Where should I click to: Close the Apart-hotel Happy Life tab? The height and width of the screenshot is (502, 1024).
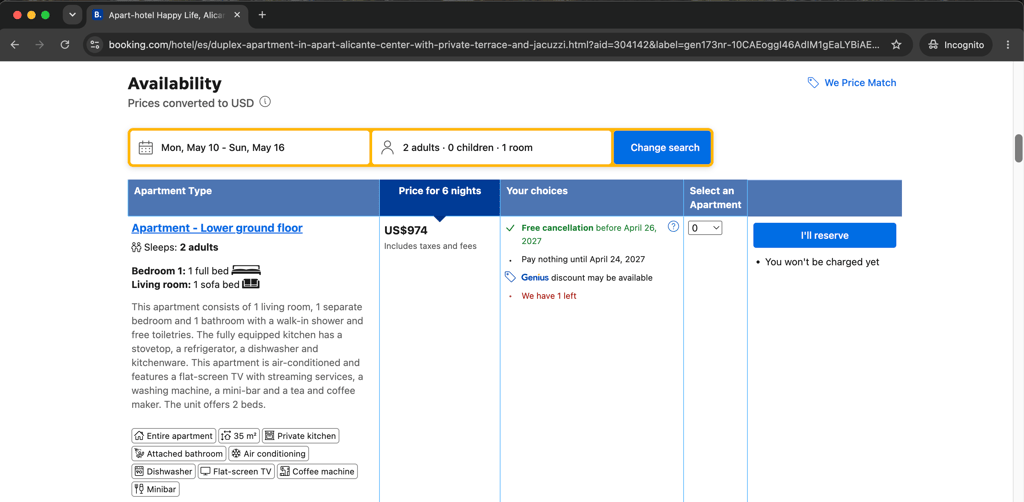(x=236, y=15)
